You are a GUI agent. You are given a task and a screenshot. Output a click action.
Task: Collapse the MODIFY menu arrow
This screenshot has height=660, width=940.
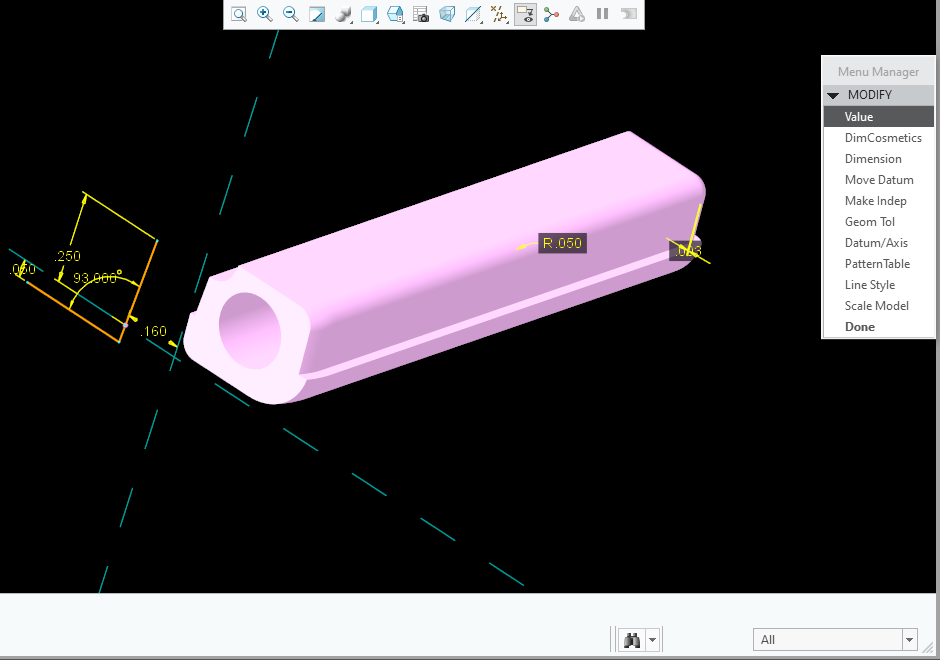(x=833, y=95)
